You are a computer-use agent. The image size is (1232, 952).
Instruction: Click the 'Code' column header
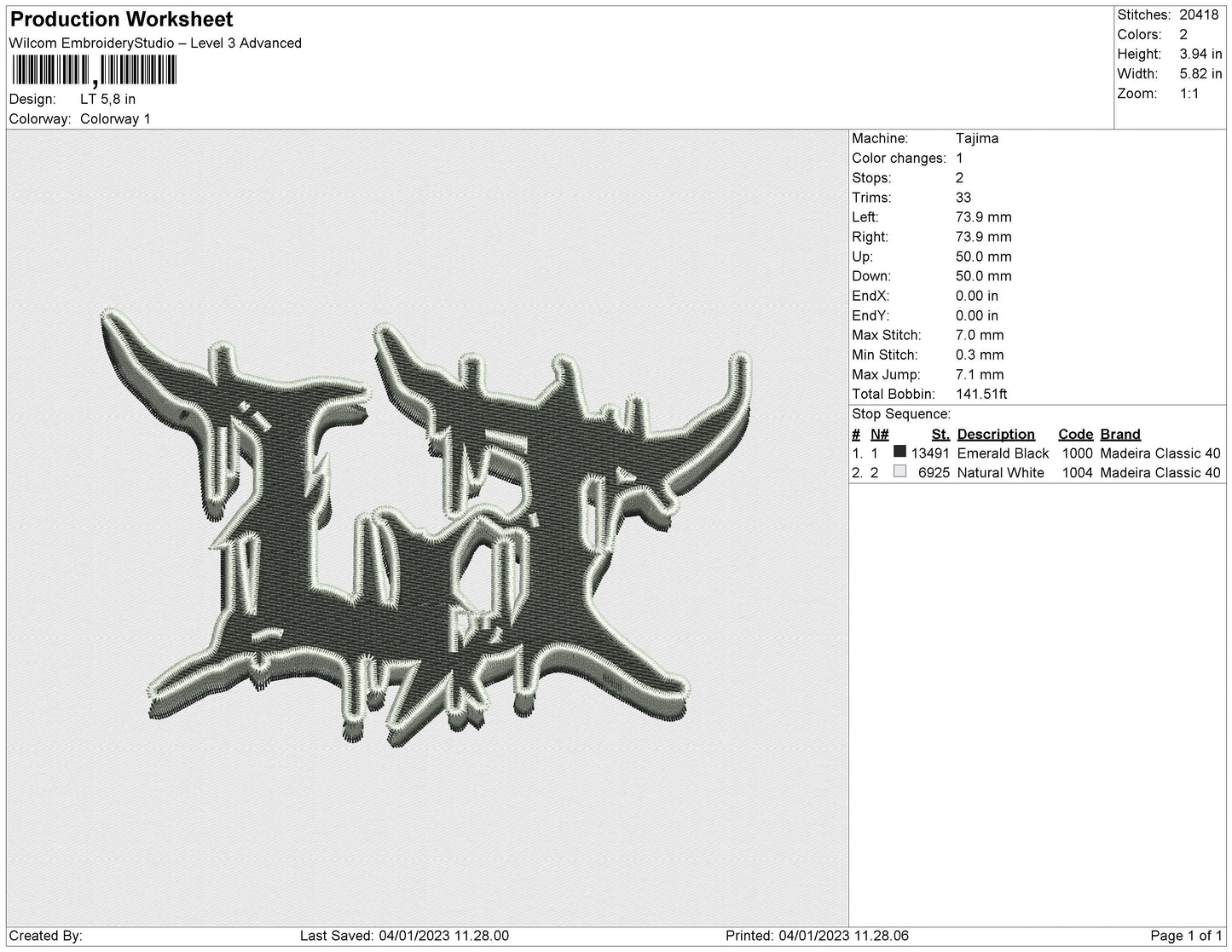[1075, 434]
